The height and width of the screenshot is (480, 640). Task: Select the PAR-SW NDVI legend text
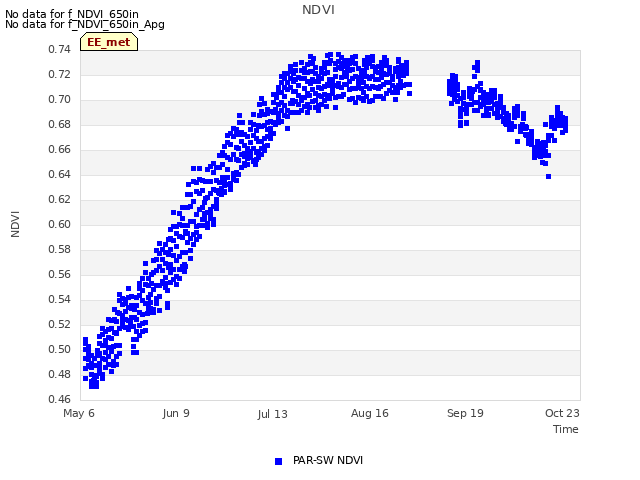pyautogui.click(x=328, y=460)
